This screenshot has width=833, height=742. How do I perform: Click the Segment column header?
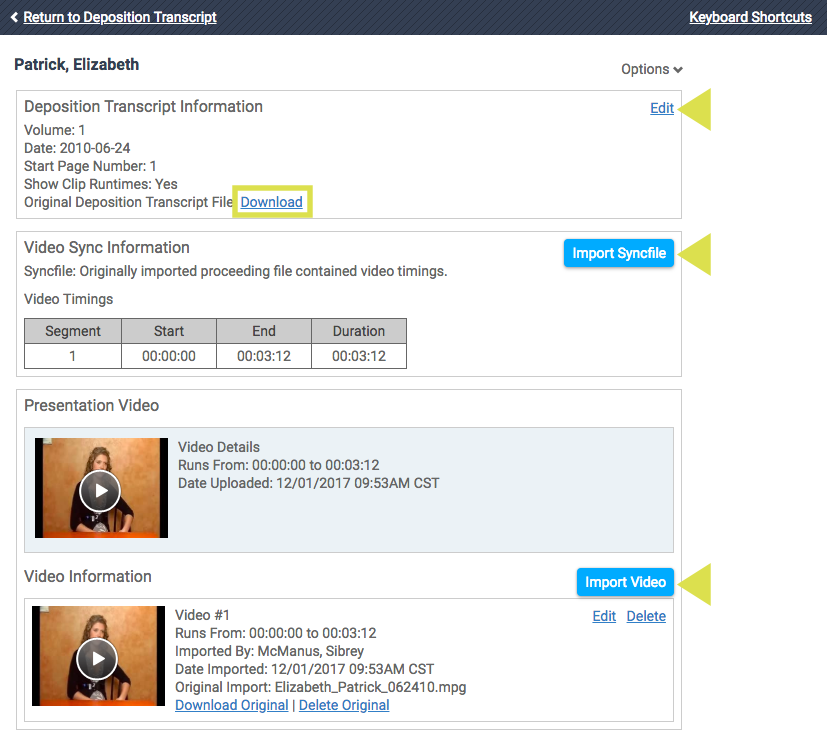pos(73,331)
